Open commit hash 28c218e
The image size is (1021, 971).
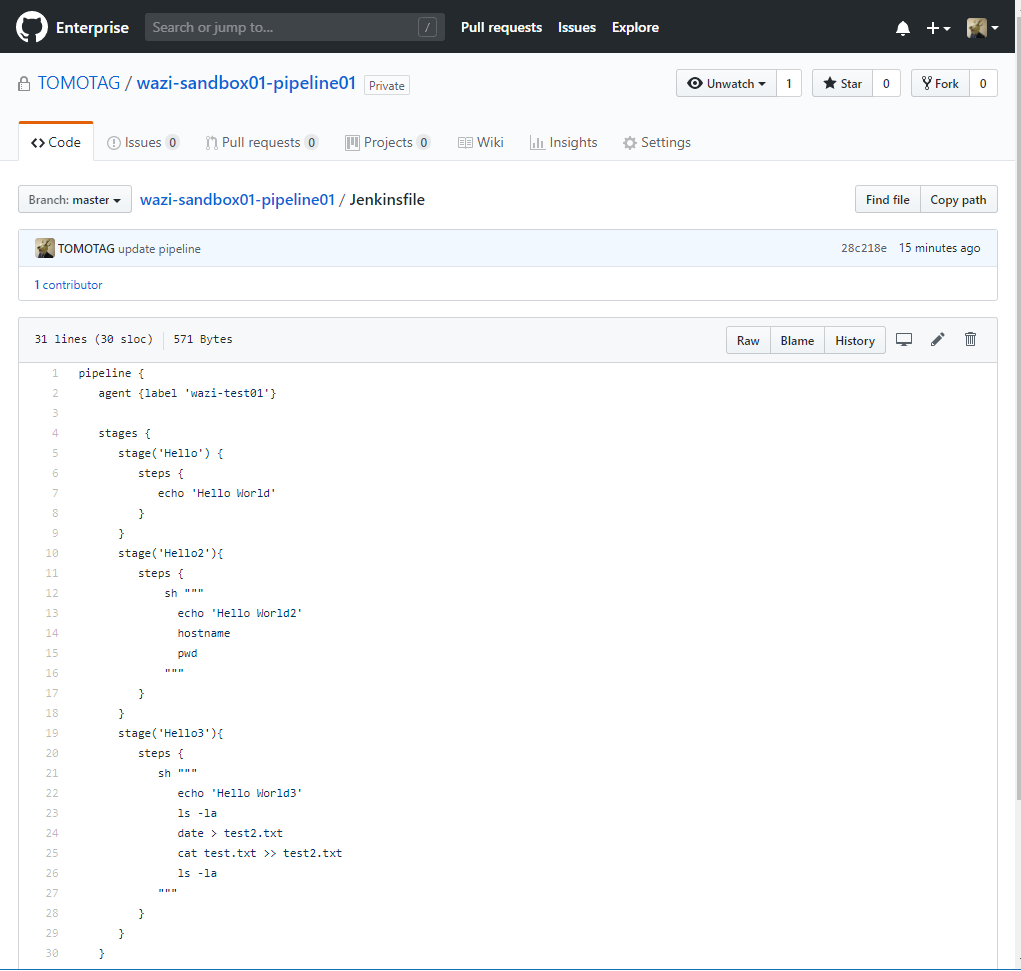coord(863,248)
